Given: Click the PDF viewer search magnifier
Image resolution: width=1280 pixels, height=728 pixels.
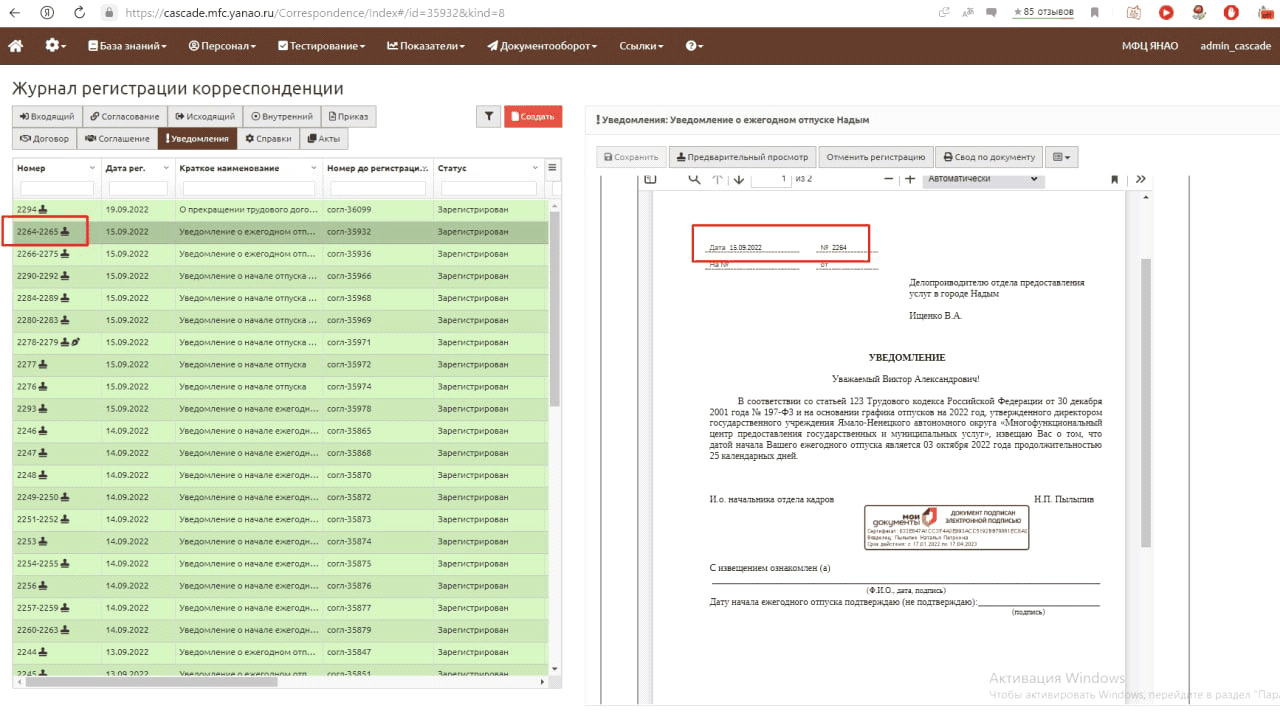Looking at the screenshot, I should tap(694, 179).
